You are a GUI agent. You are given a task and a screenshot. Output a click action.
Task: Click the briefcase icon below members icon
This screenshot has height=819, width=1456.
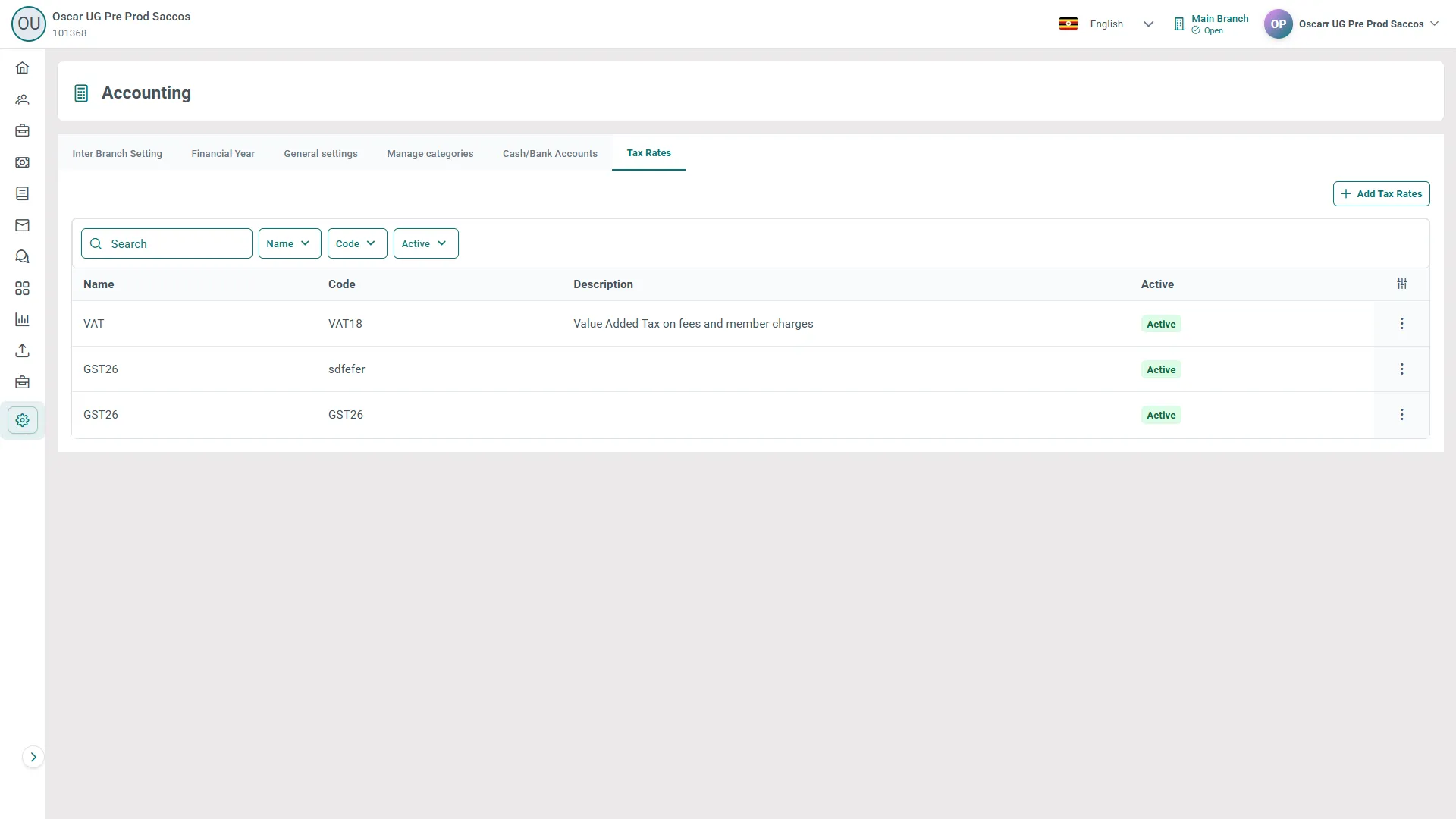22,130
